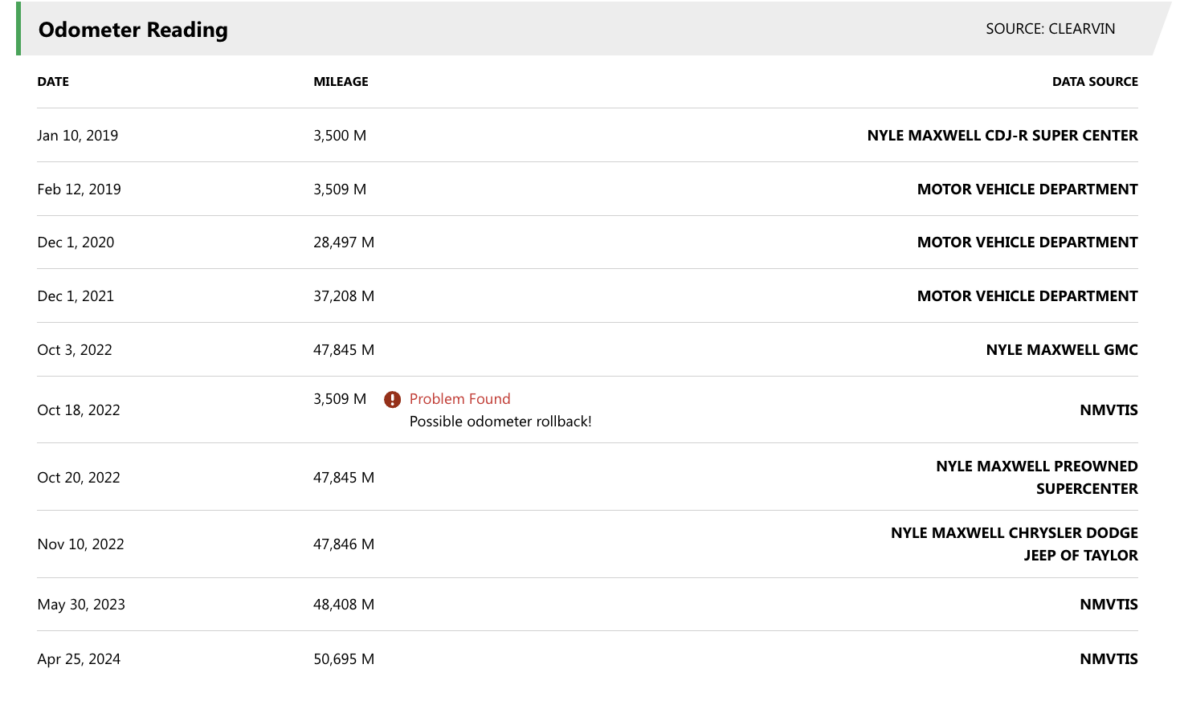Click the Odometer Reading section header

click(133, 30)
